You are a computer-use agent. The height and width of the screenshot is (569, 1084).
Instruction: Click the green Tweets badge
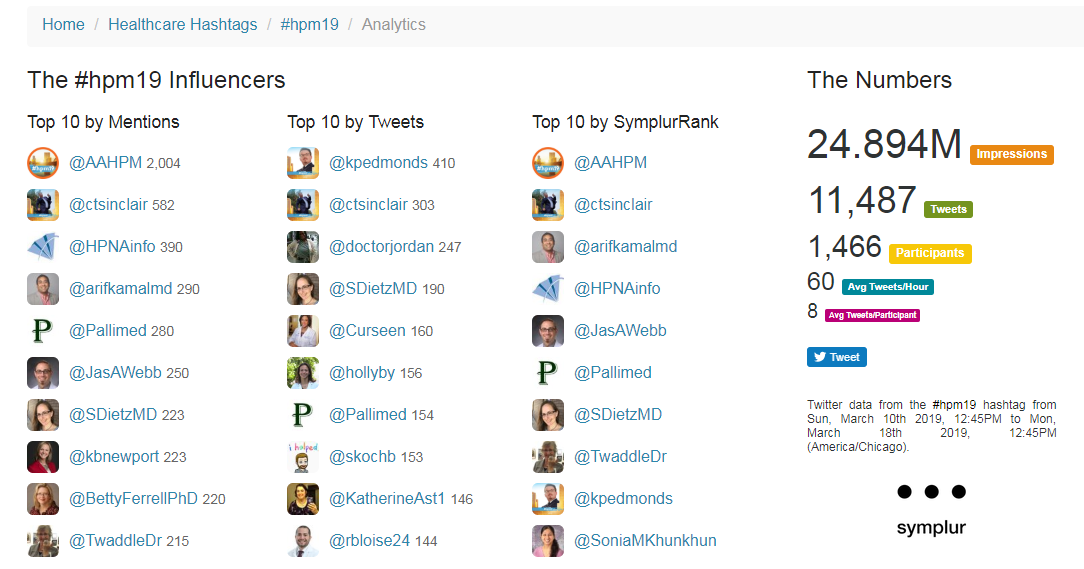[948, 209]
